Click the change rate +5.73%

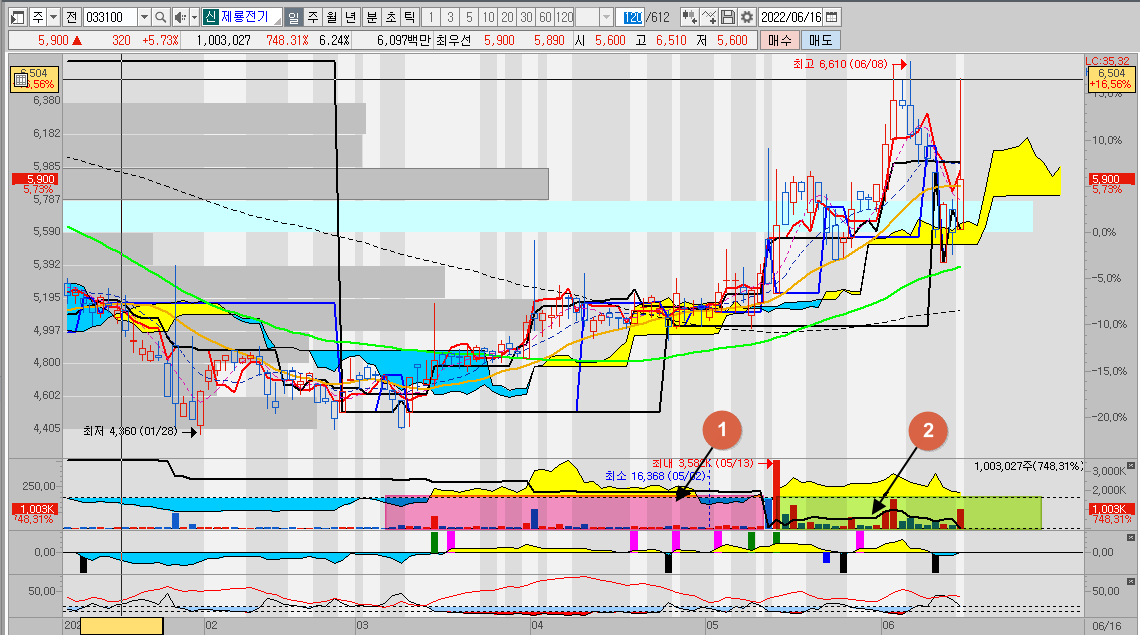pyautogui.click(x=160, y=40)
